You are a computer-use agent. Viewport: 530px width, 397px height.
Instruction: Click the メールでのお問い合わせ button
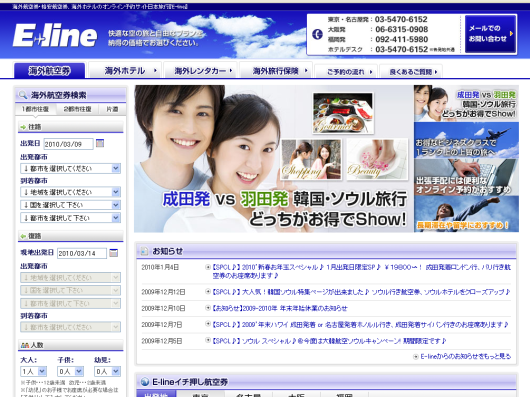490,33
